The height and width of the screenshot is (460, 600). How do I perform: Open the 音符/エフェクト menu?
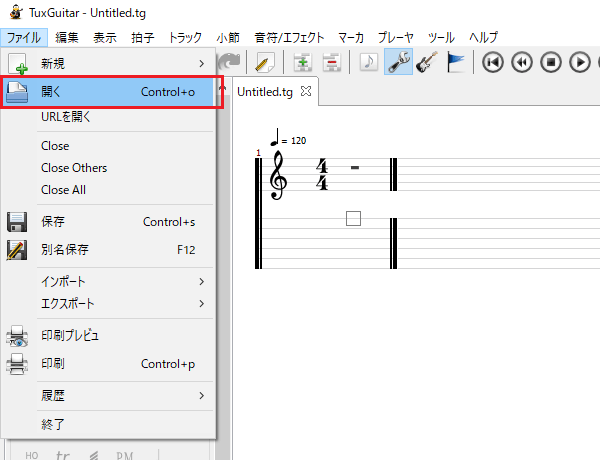click(289, 38)
